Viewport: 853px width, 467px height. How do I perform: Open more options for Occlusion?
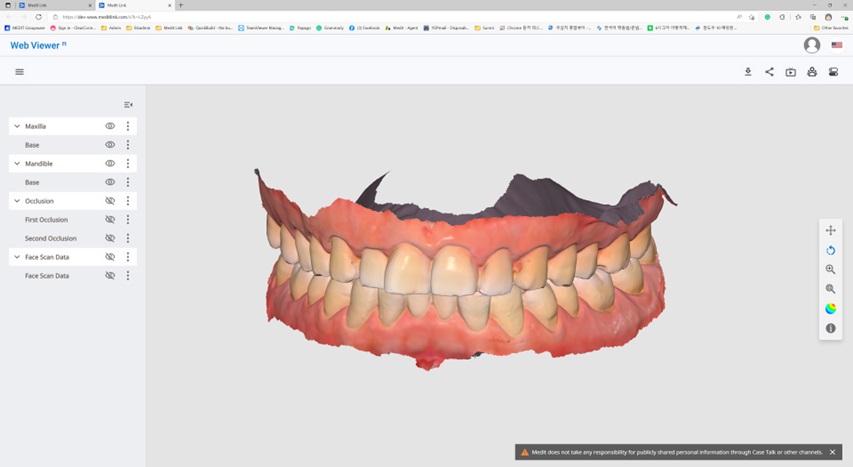click(128, 201)
